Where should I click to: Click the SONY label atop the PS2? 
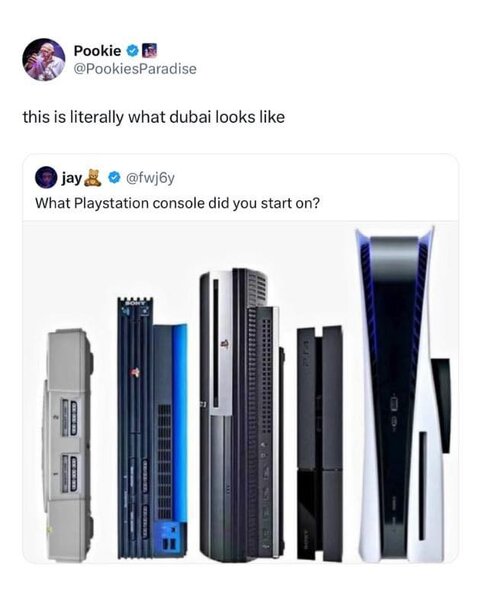pyautogui.click(x=134, y=303)
